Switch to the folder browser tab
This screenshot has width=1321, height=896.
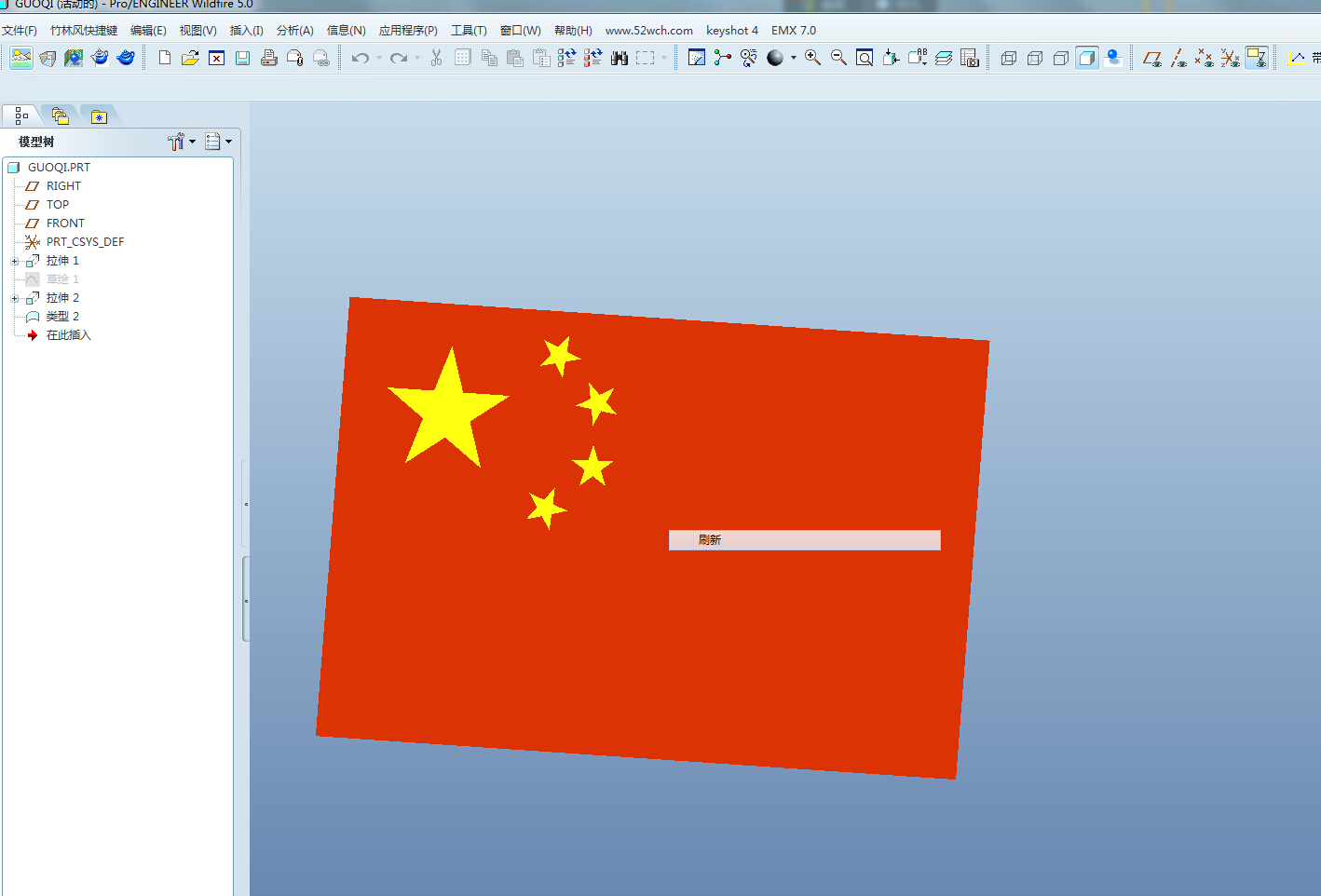[61, 115]
